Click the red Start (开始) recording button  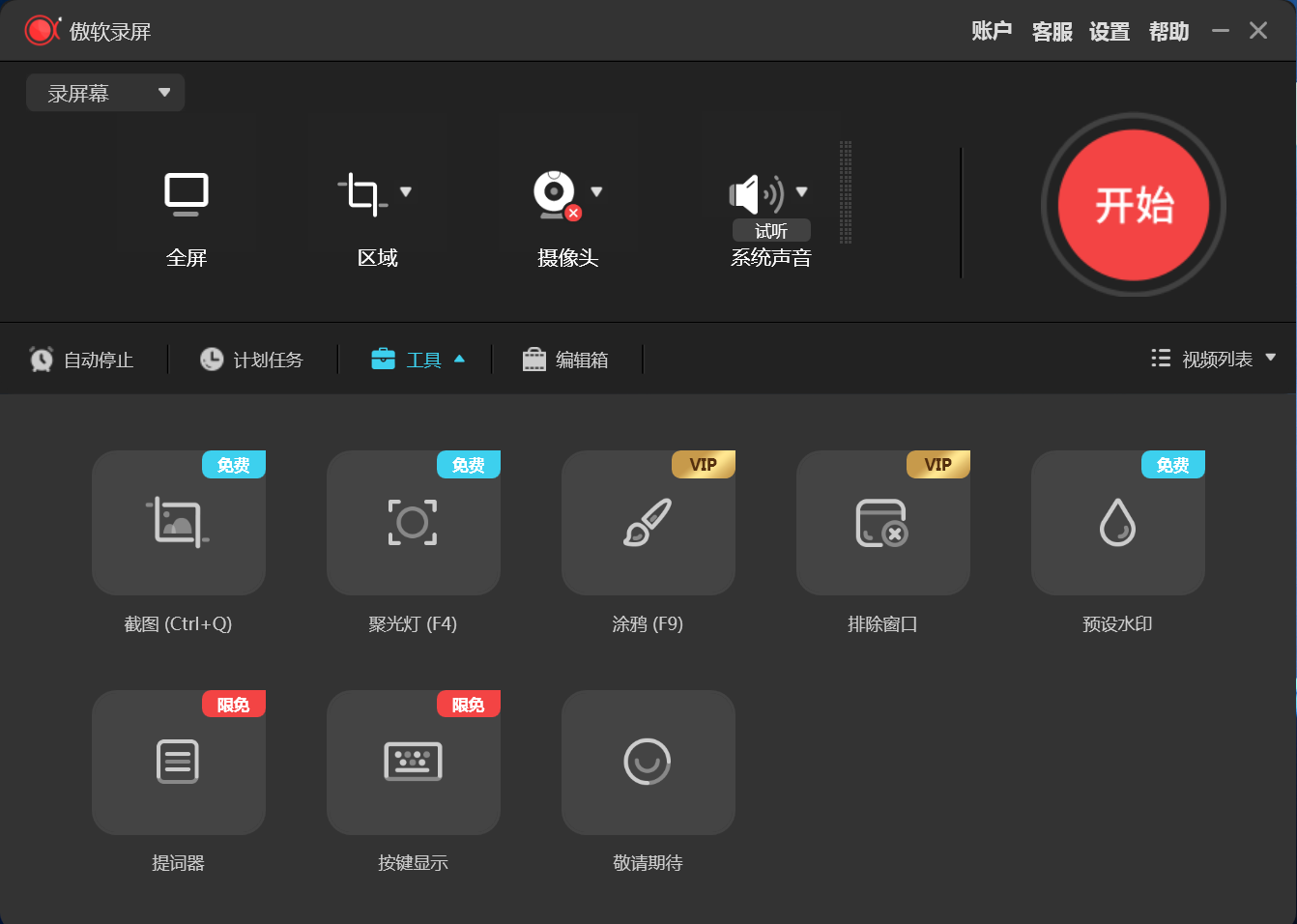[x=1133, y=206]
